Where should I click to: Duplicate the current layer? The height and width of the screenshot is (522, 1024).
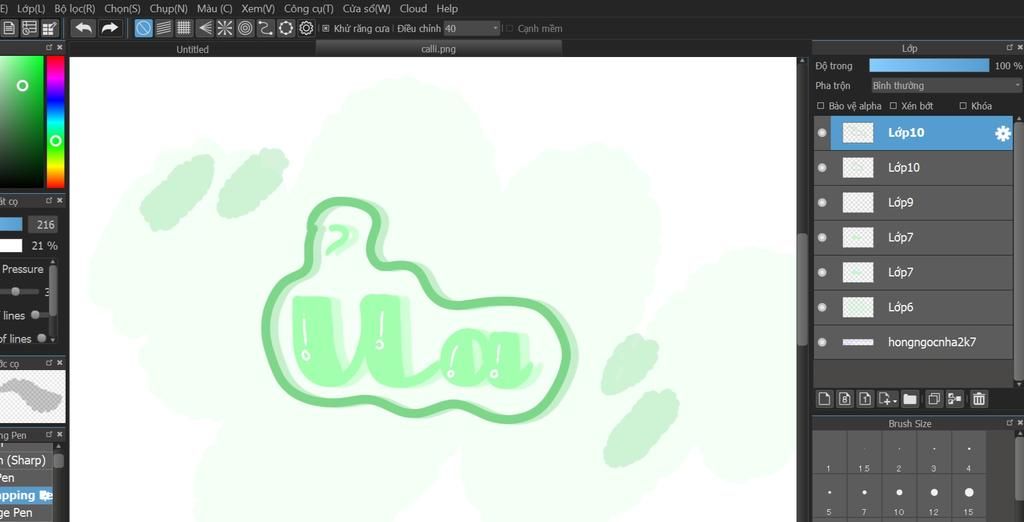coord(935,399)
